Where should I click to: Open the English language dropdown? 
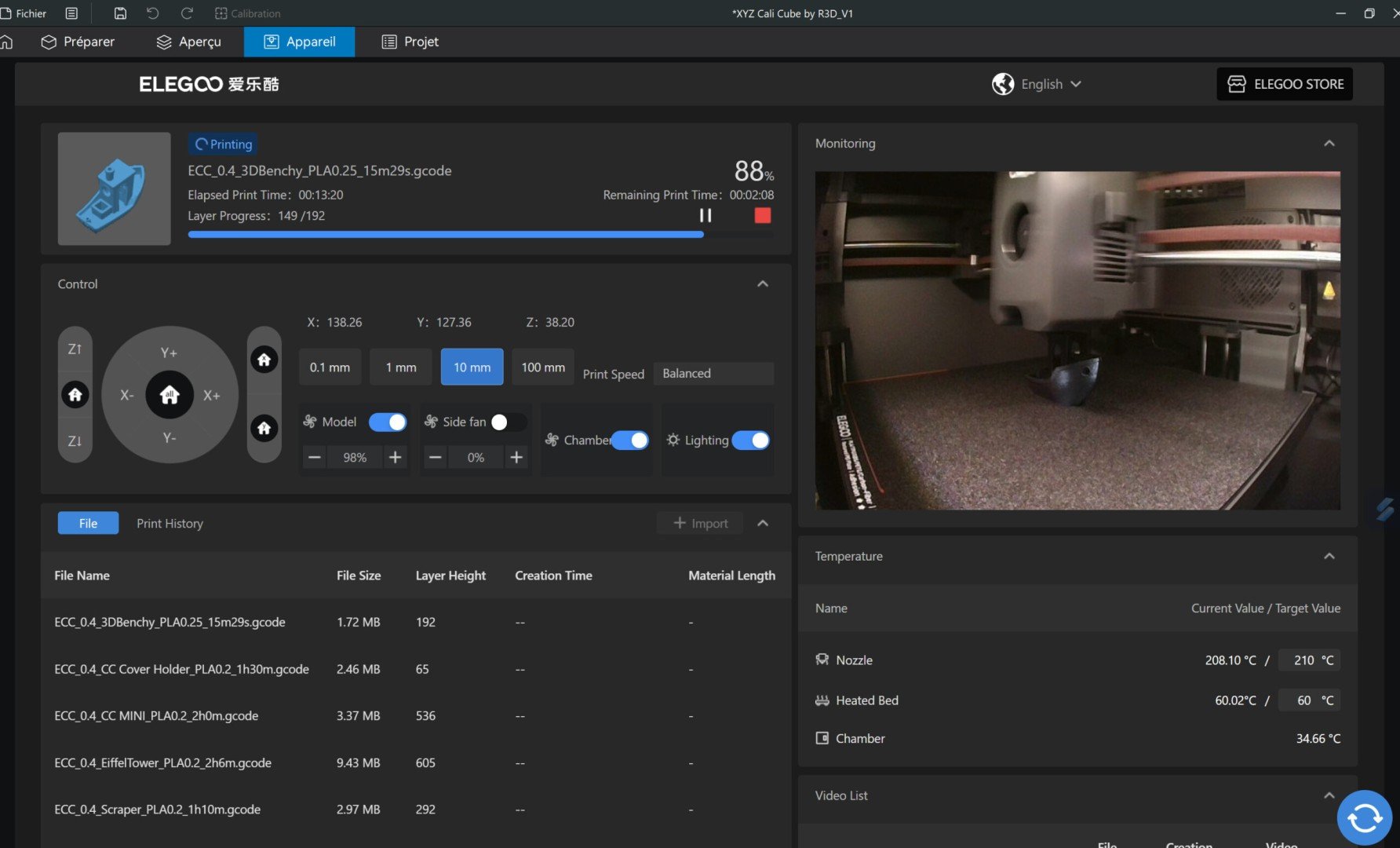[x=1037, y=84]
